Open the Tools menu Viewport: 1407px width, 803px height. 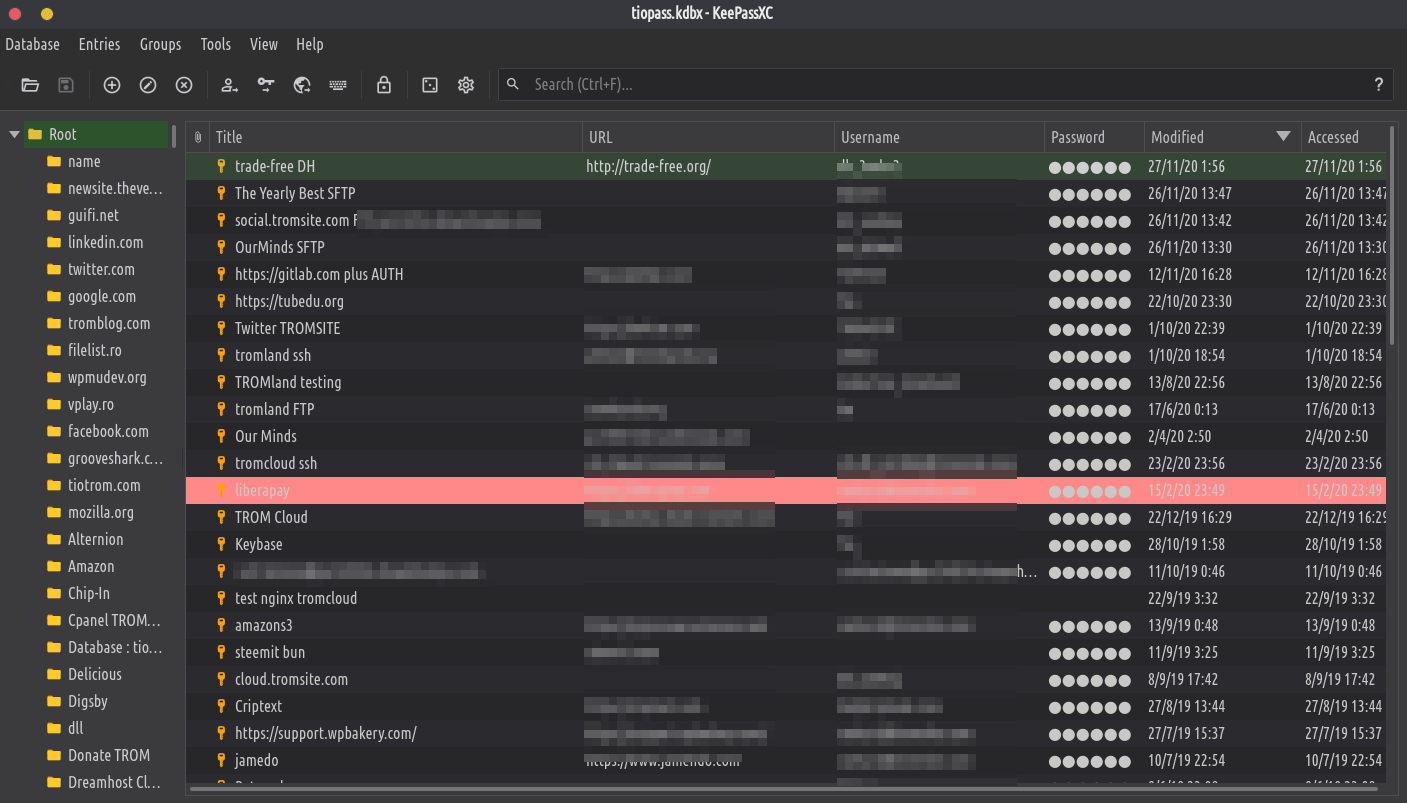click(215, 44)
